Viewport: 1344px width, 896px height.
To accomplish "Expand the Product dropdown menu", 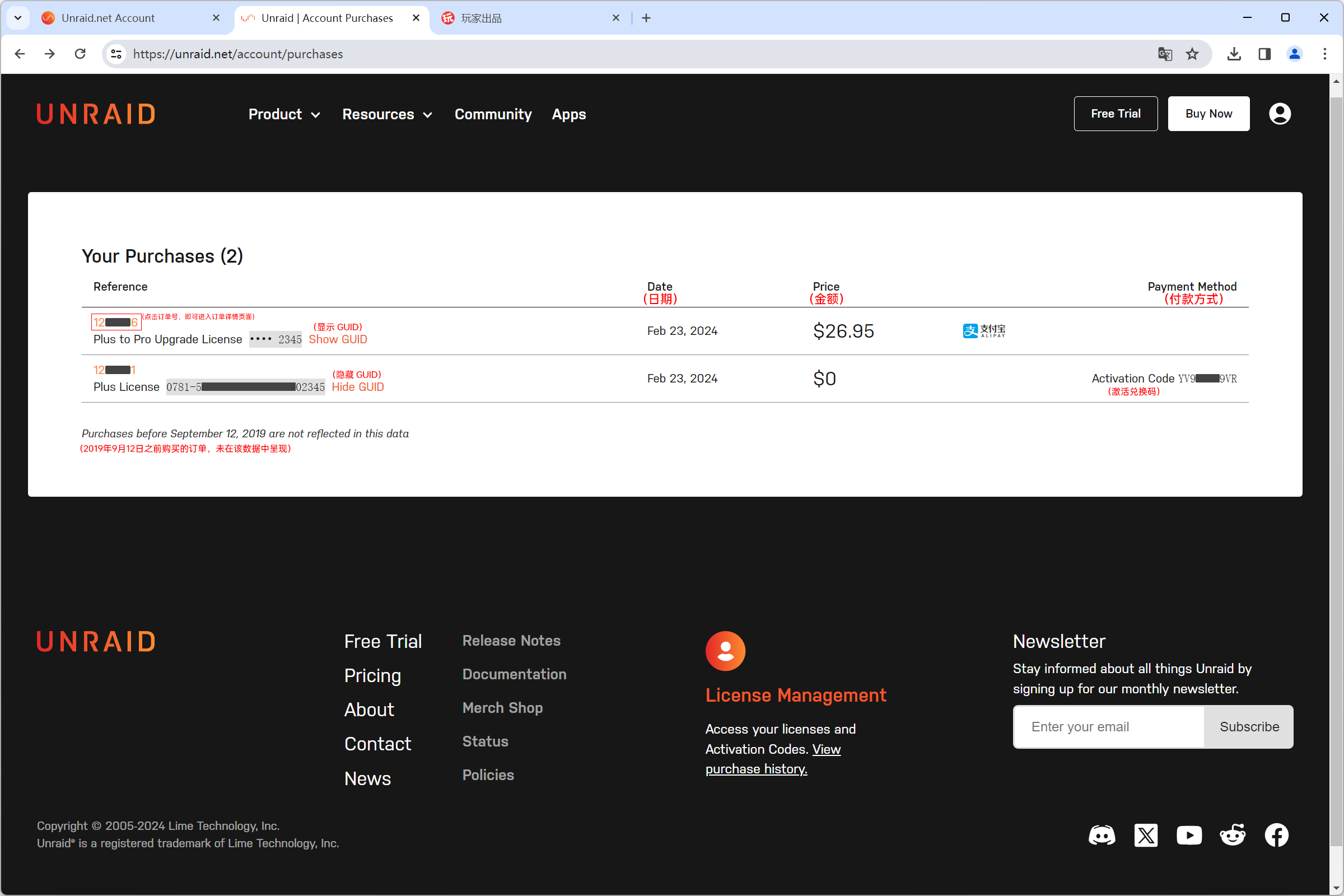I will click(284, 114).
